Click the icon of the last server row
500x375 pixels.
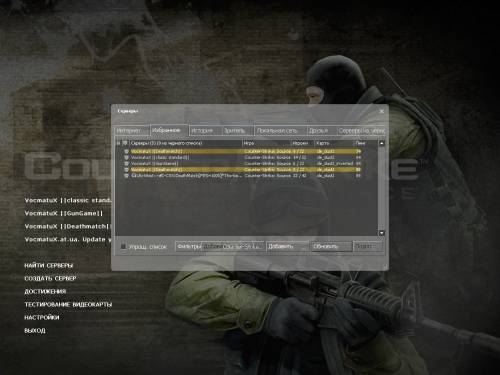click(x=126, y=176)
